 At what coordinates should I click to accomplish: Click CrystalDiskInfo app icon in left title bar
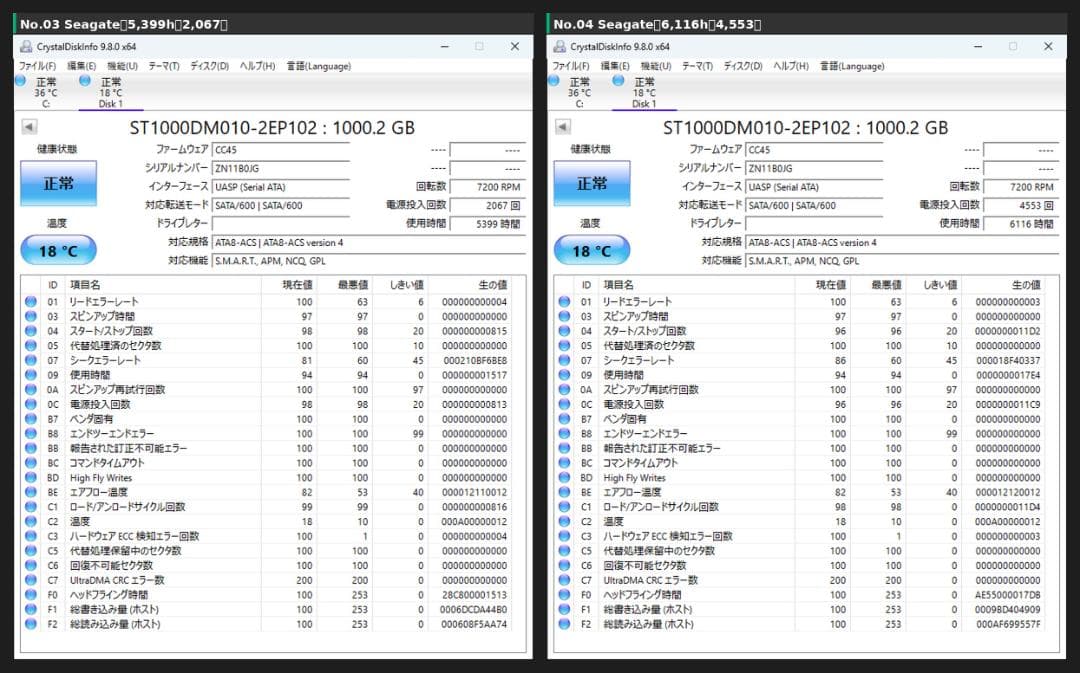pos(26,46)
